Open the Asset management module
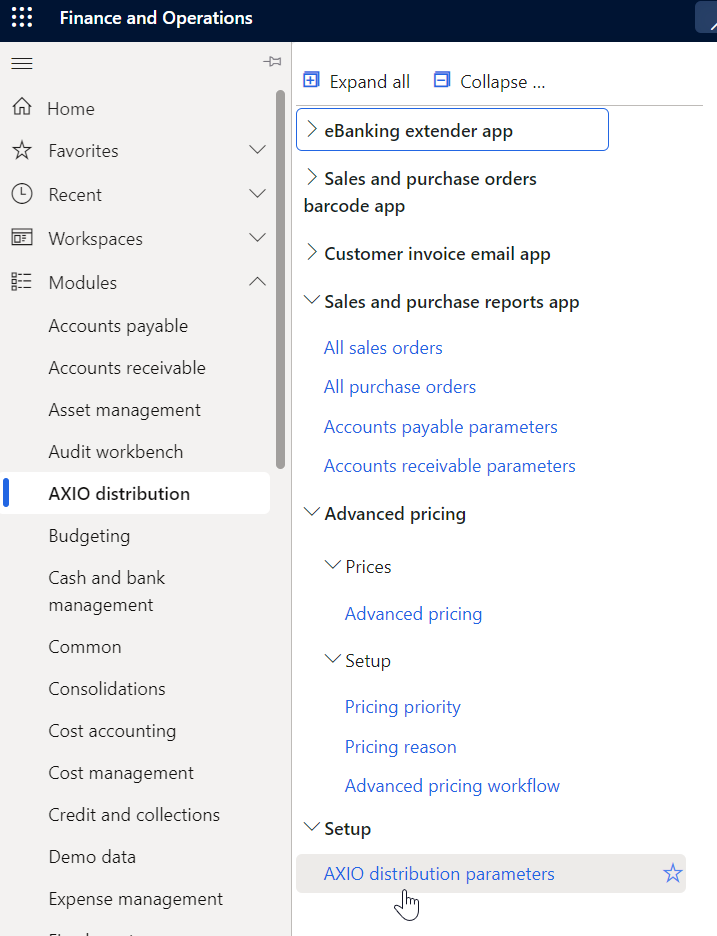 pos(124,409)
